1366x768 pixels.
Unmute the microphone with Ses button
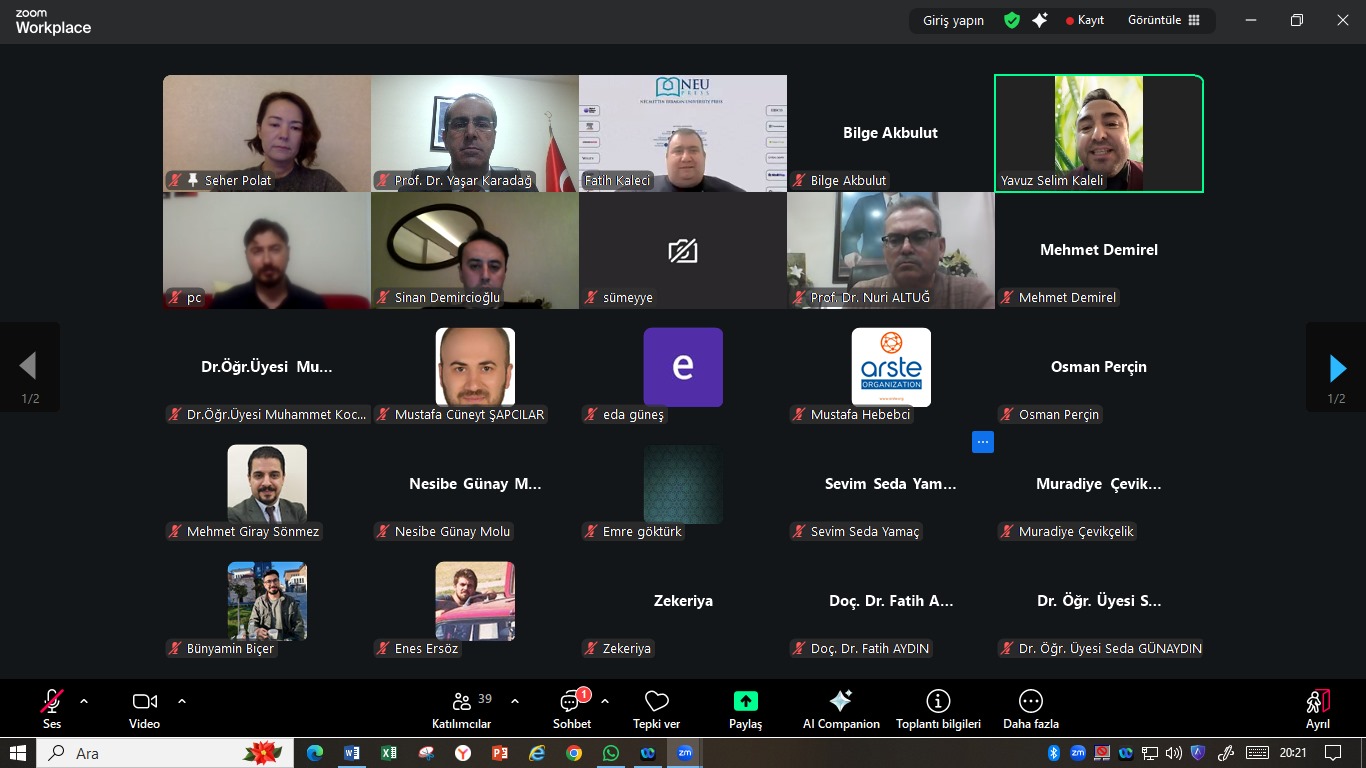coord(52,708)
